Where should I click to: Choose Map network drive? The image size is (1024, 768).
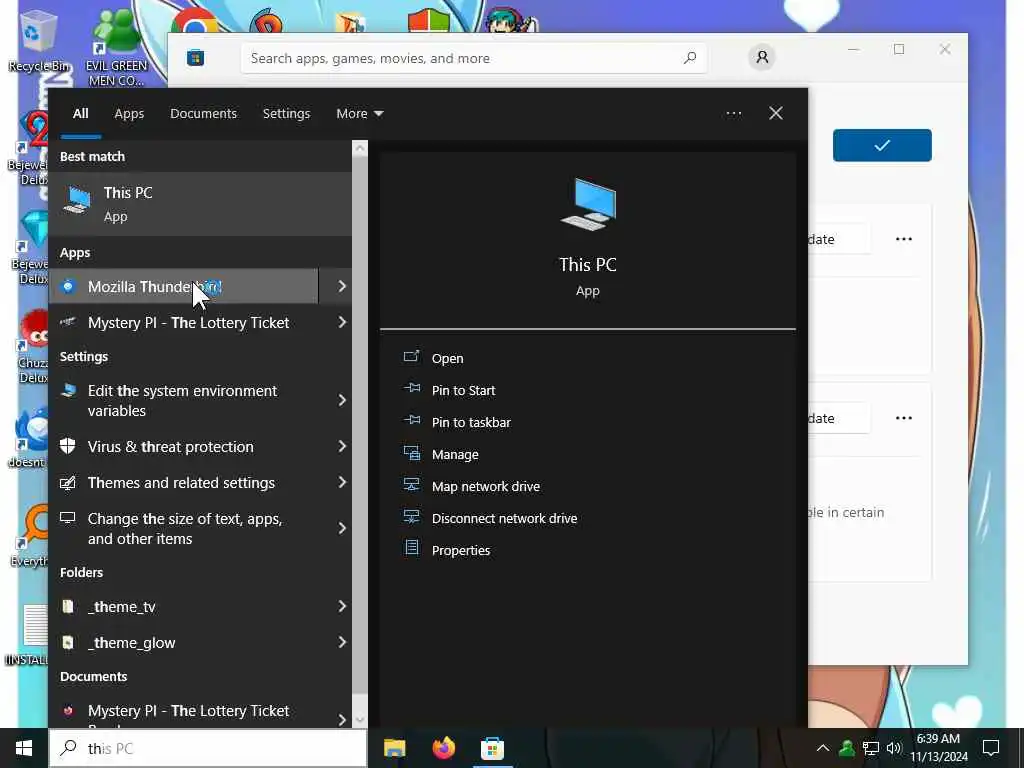[x=485, y=487]
